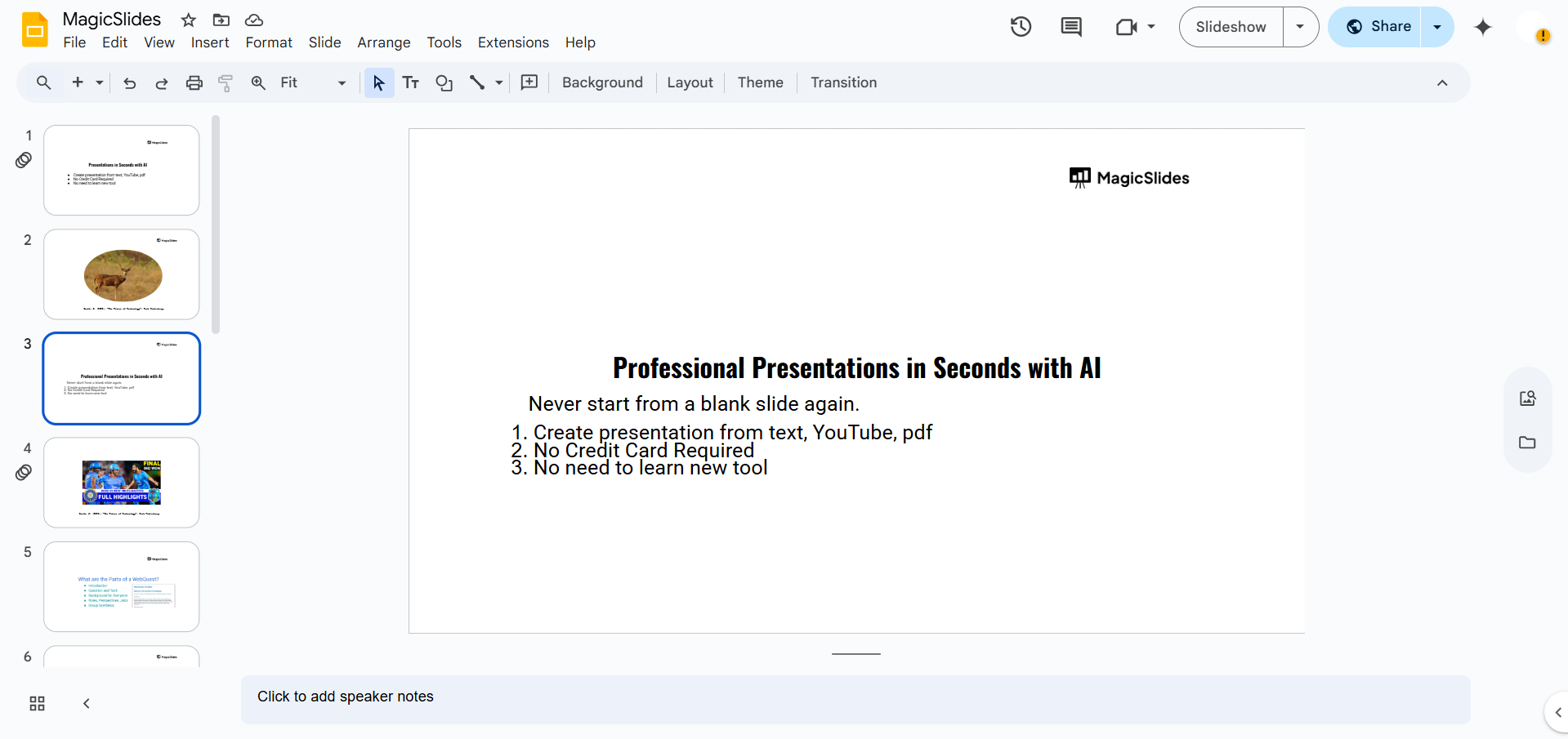Open the Google Slides home logo
Screen dimensions: 1568x739
(35, 29)
